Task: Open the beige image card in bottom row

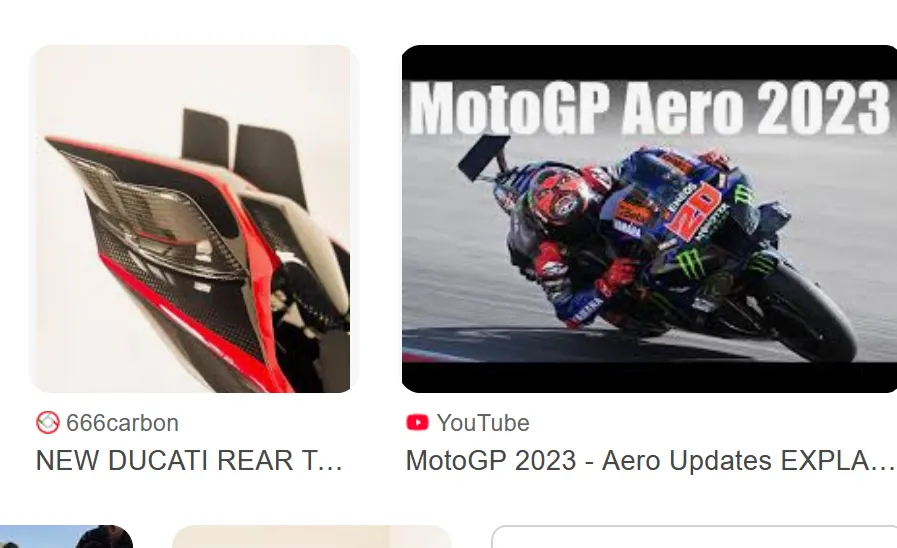Action: coord(312,537)
